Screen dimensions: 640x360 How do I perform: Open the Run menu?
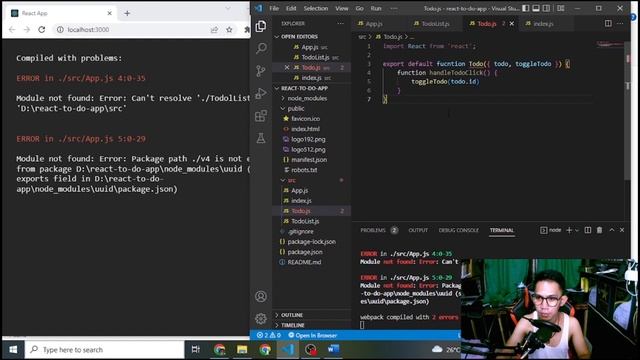(x=376, y=8)
